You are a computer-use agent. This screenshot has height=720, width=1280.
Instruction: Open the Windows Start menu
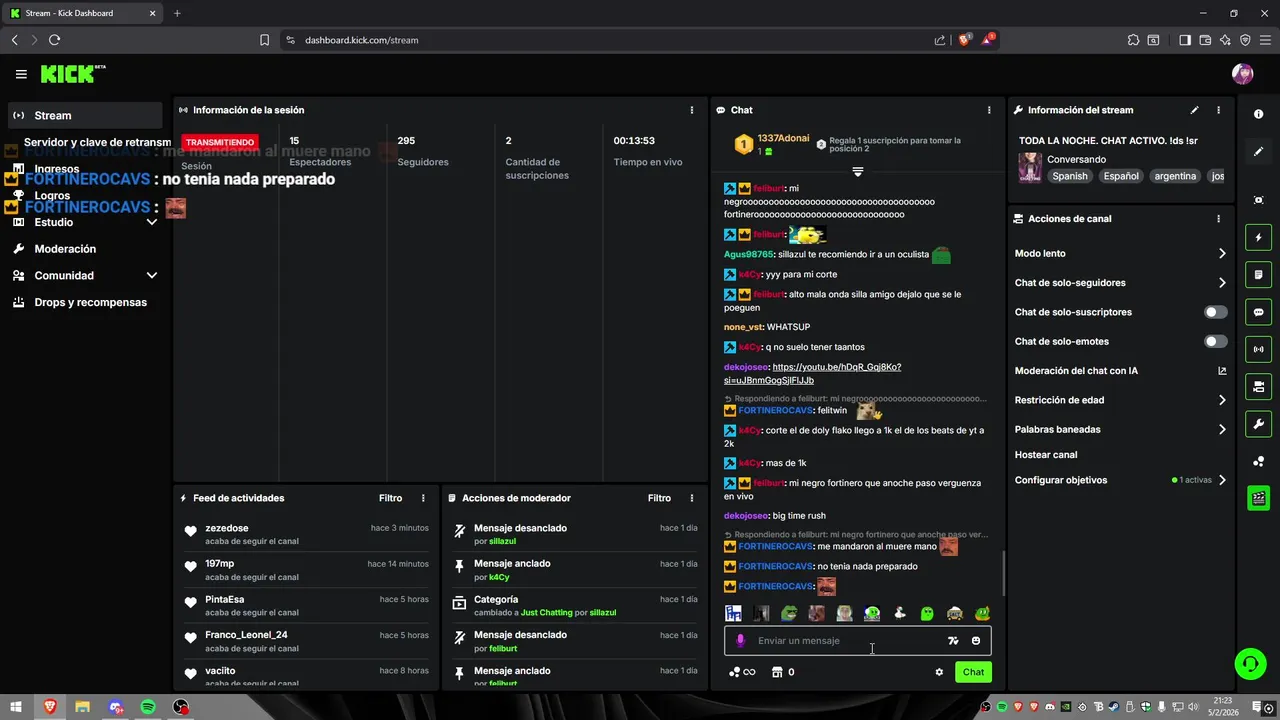(16, 707)
